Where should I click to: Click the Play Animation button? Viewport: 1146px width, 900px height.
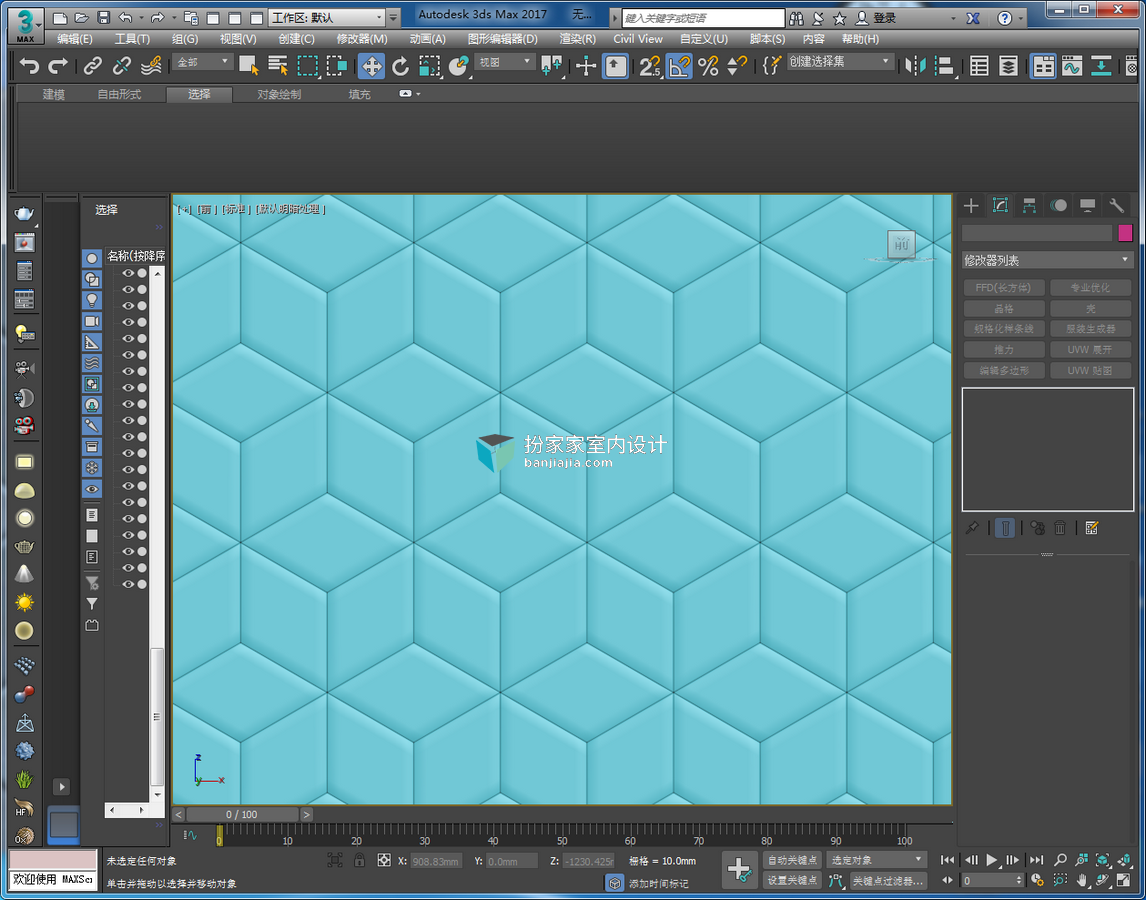tap(992, 860)
